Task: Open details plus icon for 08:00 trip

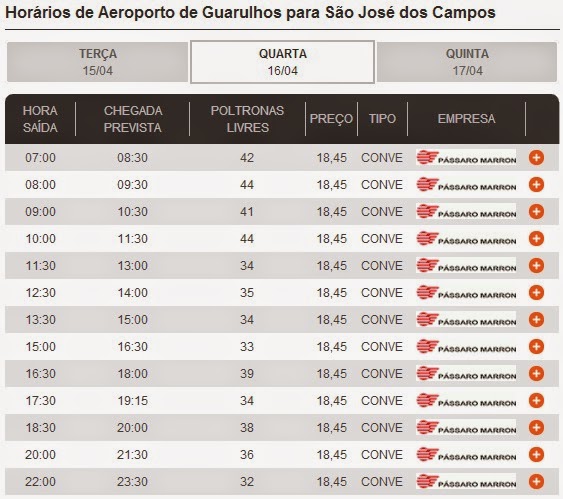Action: click(x=536, y=185)
